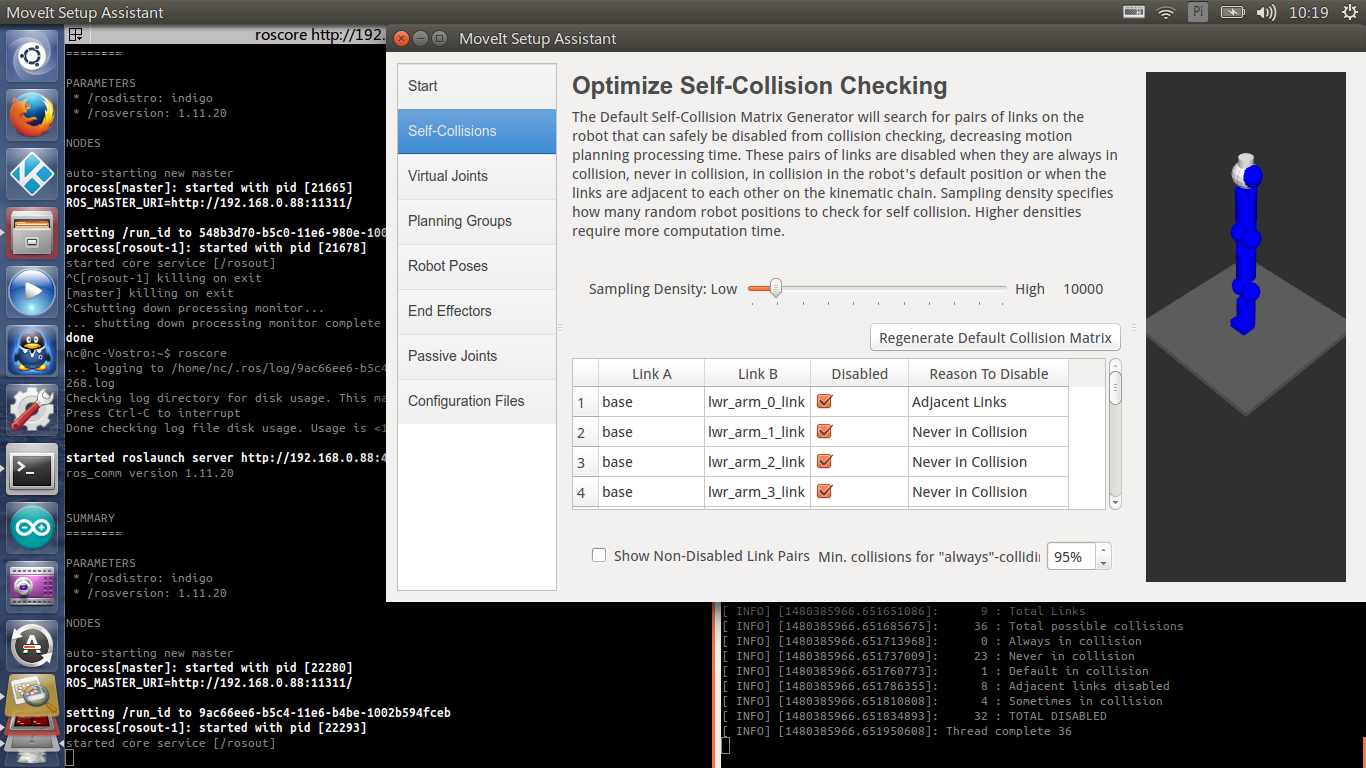The width and height of the screenshot is (1366, 768).
Task: Open the Configuration Files step
Action: pyautogui.click(x=477, y=401)
